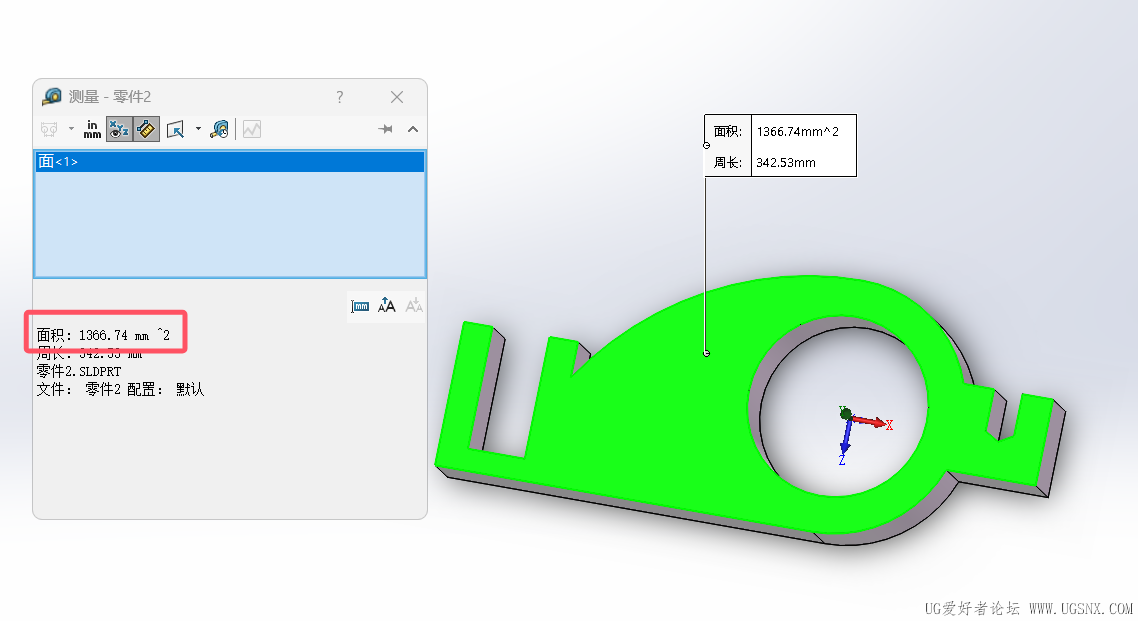Close the 测量 - 零件2 dialog
1138x621 pixels.
point(397,97)
